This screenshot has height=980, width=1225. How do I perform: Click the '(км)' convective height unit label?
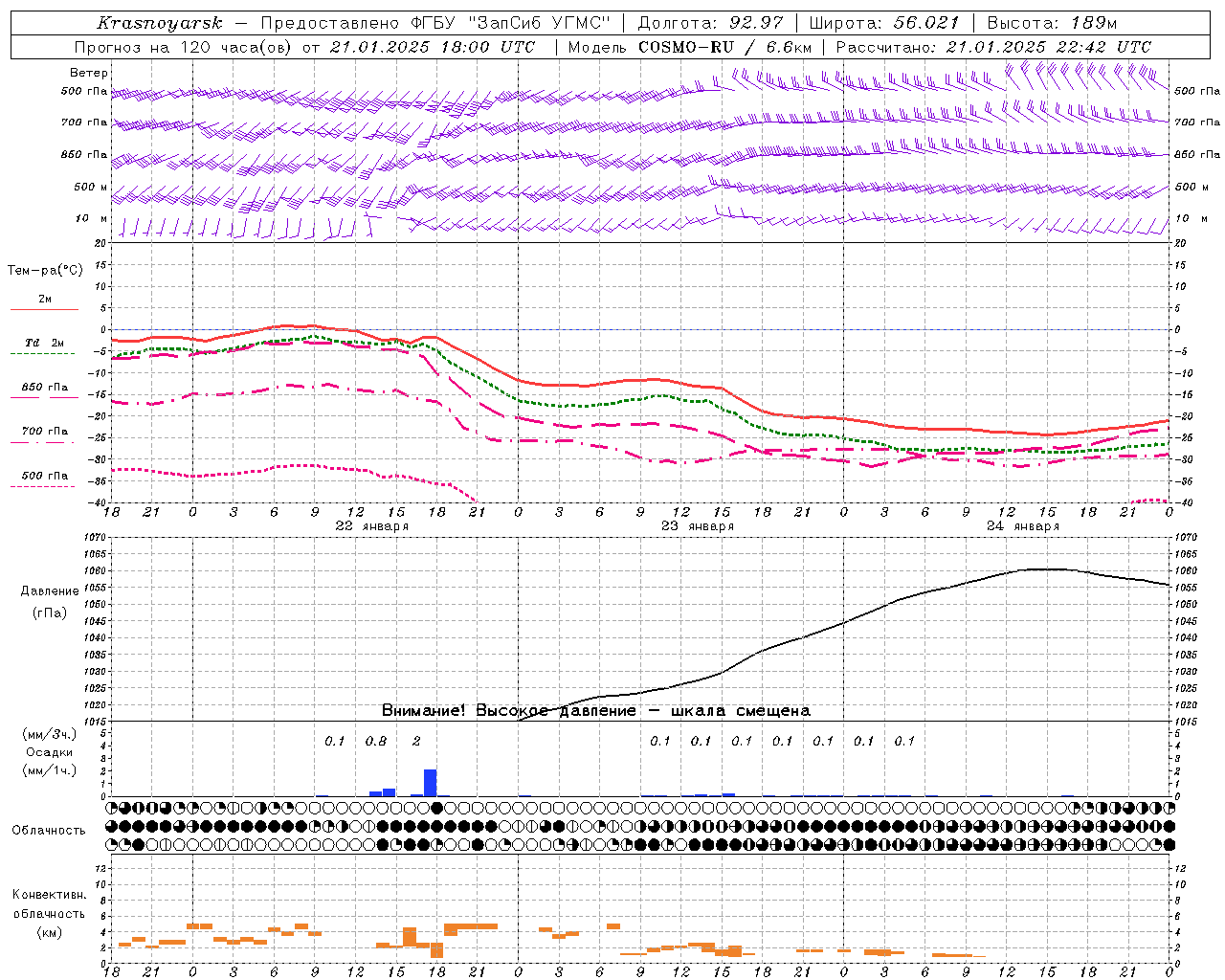tap(49, 931)
